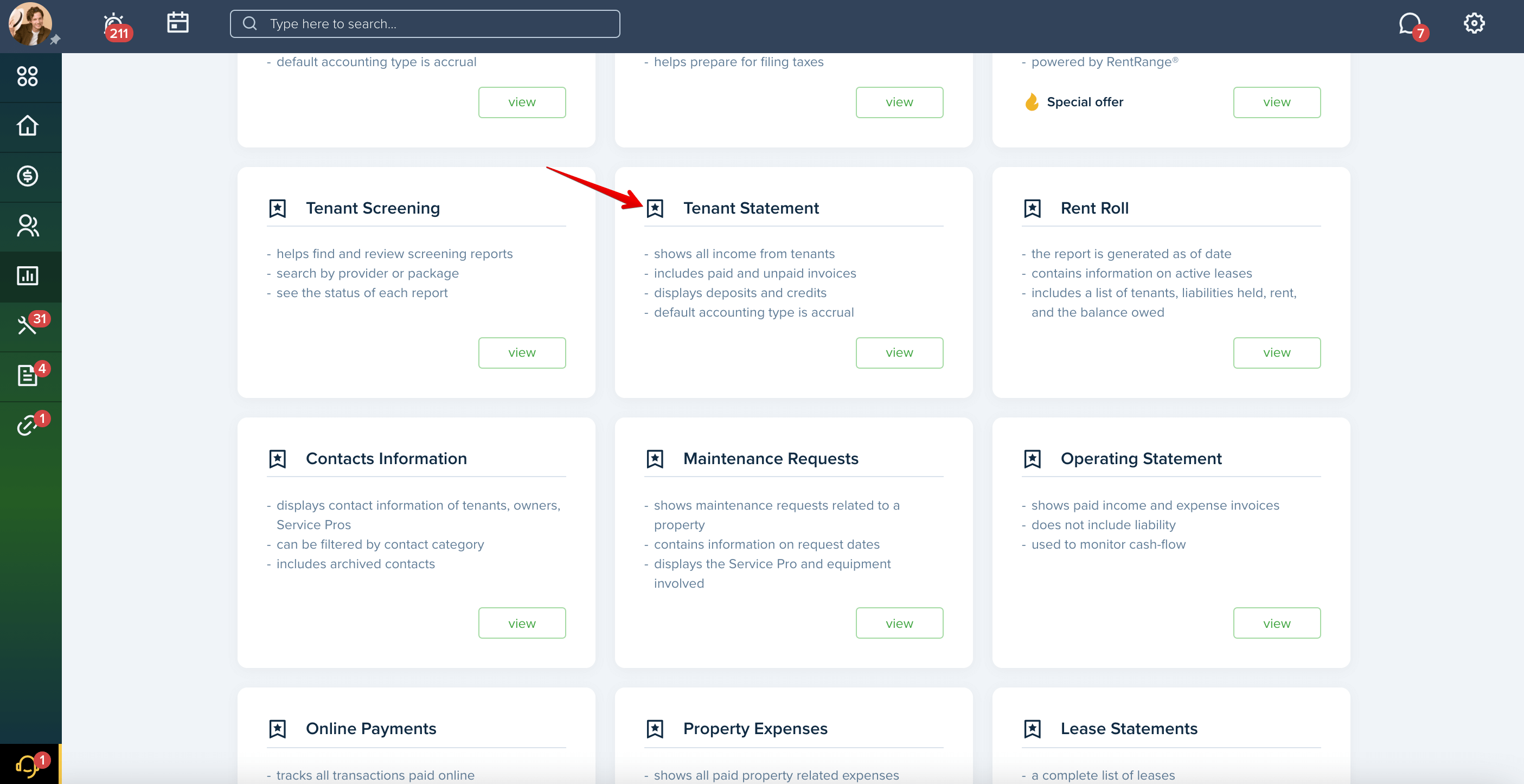Click the Lease Statements title
The width and height of the screenshot is (1524, 784).
[1129, 729]
